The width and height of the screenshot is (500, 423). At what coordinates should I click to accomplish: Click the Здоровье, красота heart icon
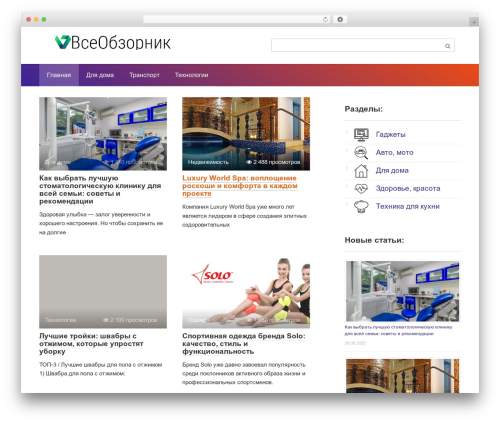click(x=361, y=189)
